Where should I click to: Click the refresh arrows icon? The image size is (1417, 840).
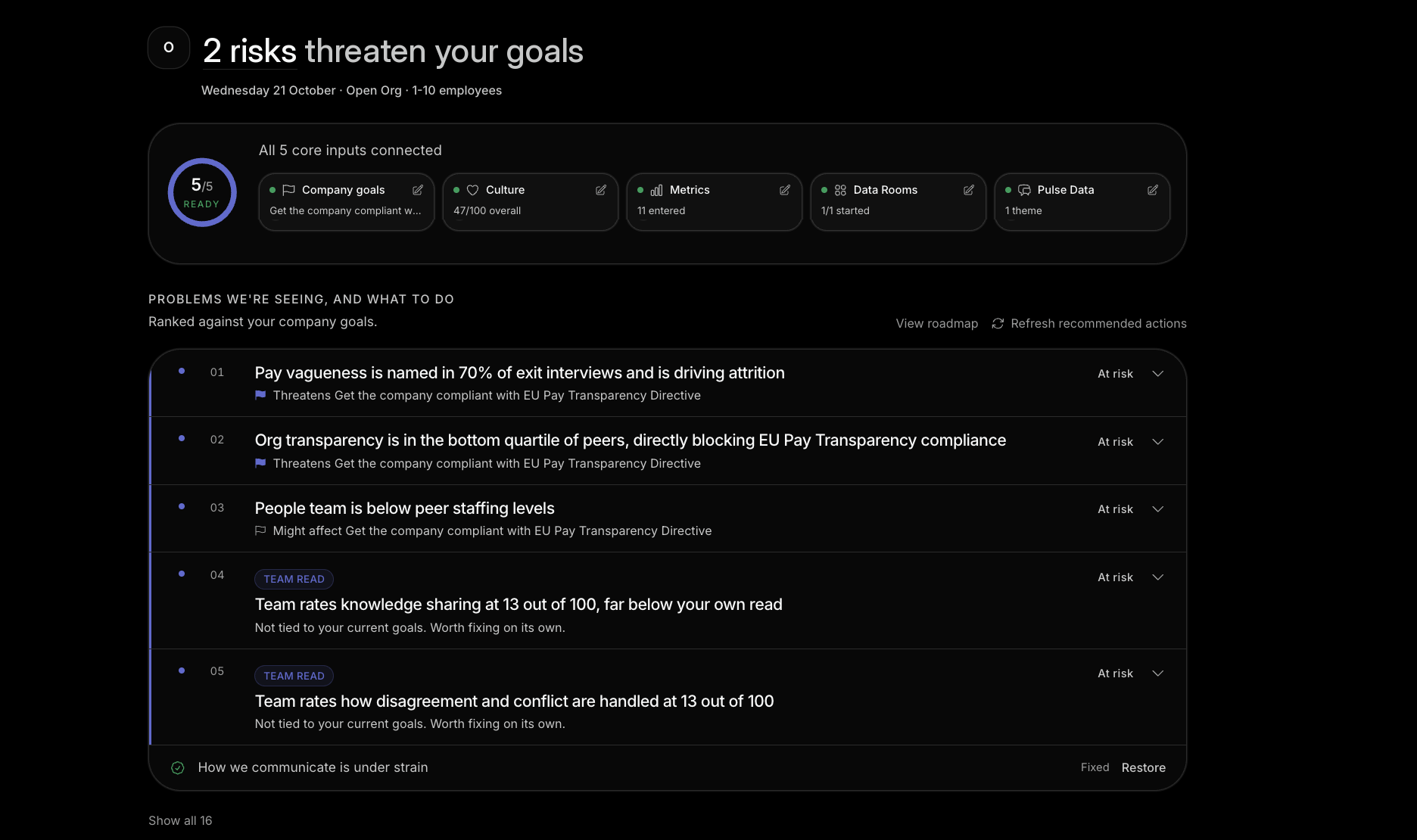click(998, 323)
